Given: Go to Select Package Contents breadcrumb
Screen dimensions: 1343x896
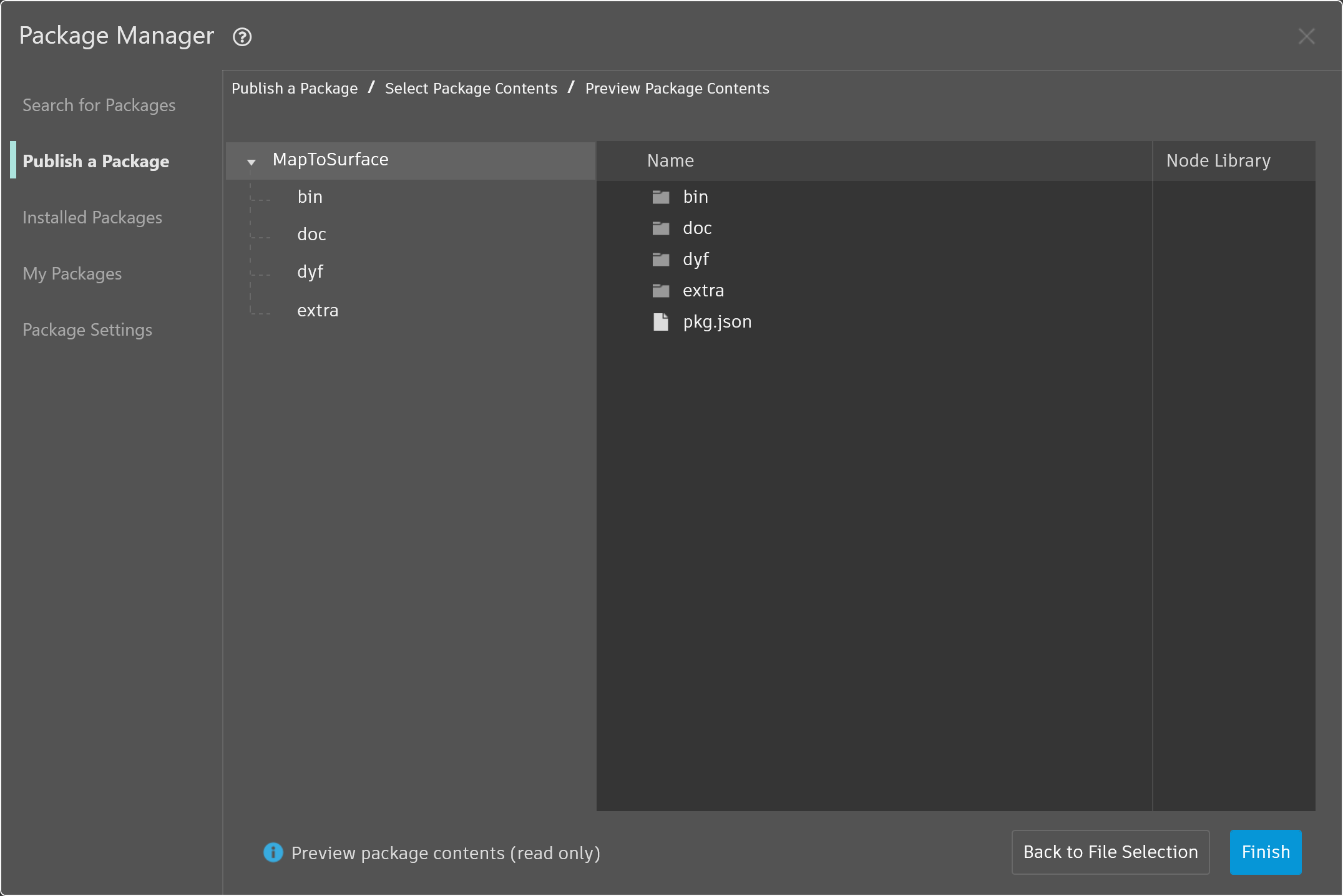Looking at the screenshot, I should [x=471, y=89].
